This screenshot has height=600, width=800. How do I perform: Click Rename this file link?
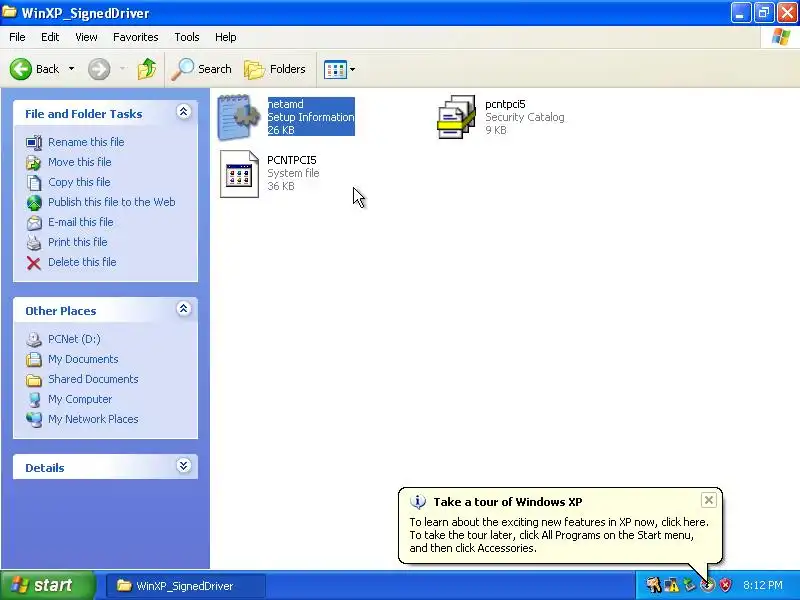coord(86,142)
